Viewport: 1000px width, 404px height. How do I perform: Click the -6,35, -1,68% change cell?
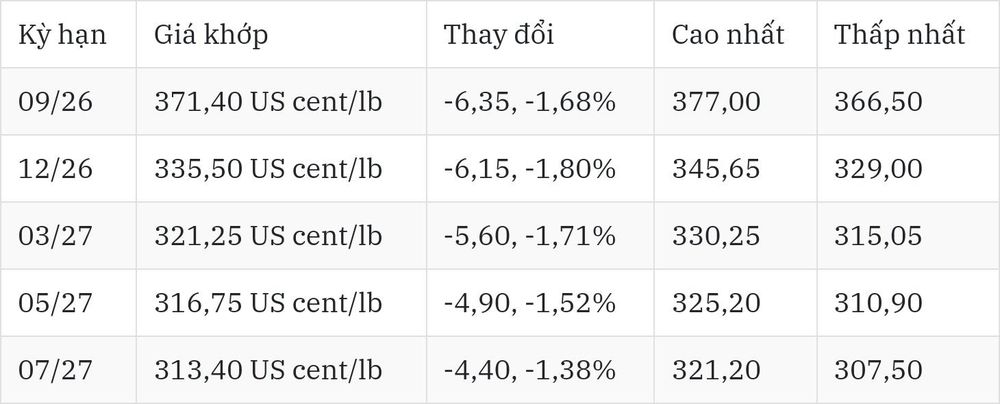click(540, 101)
